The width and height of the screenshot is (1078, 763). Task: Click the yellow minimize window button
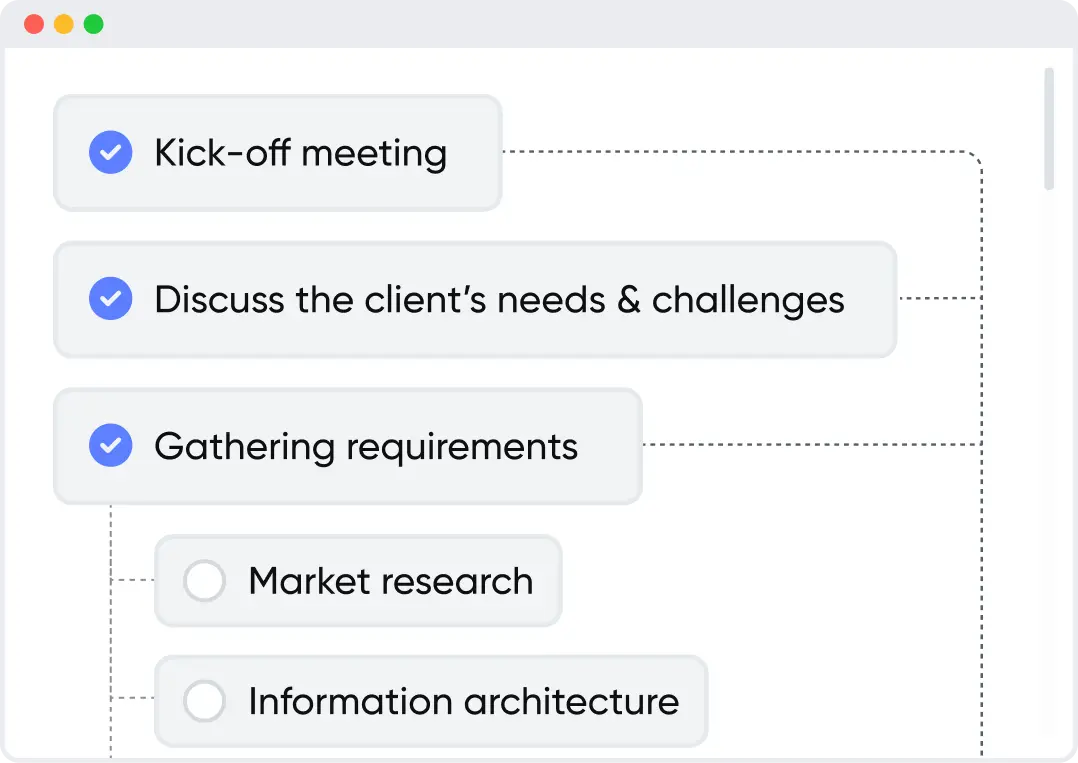(64, 24)
